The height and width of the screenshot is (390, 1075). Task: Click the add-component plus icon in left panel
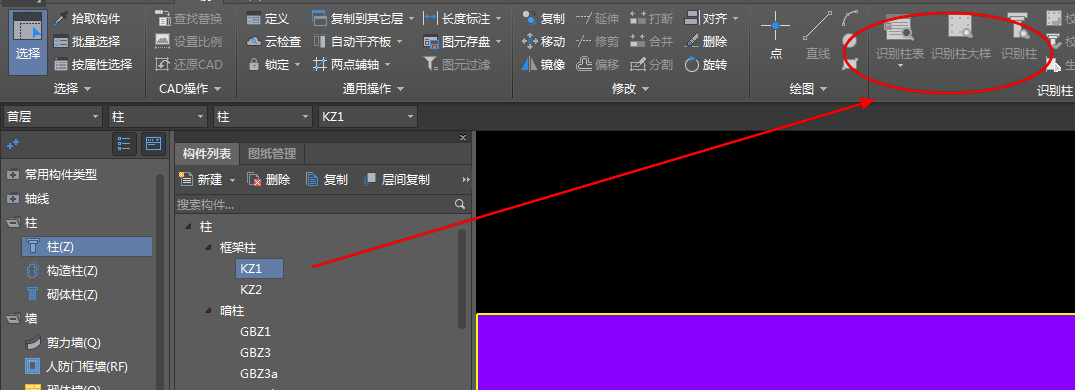[12, 144]
